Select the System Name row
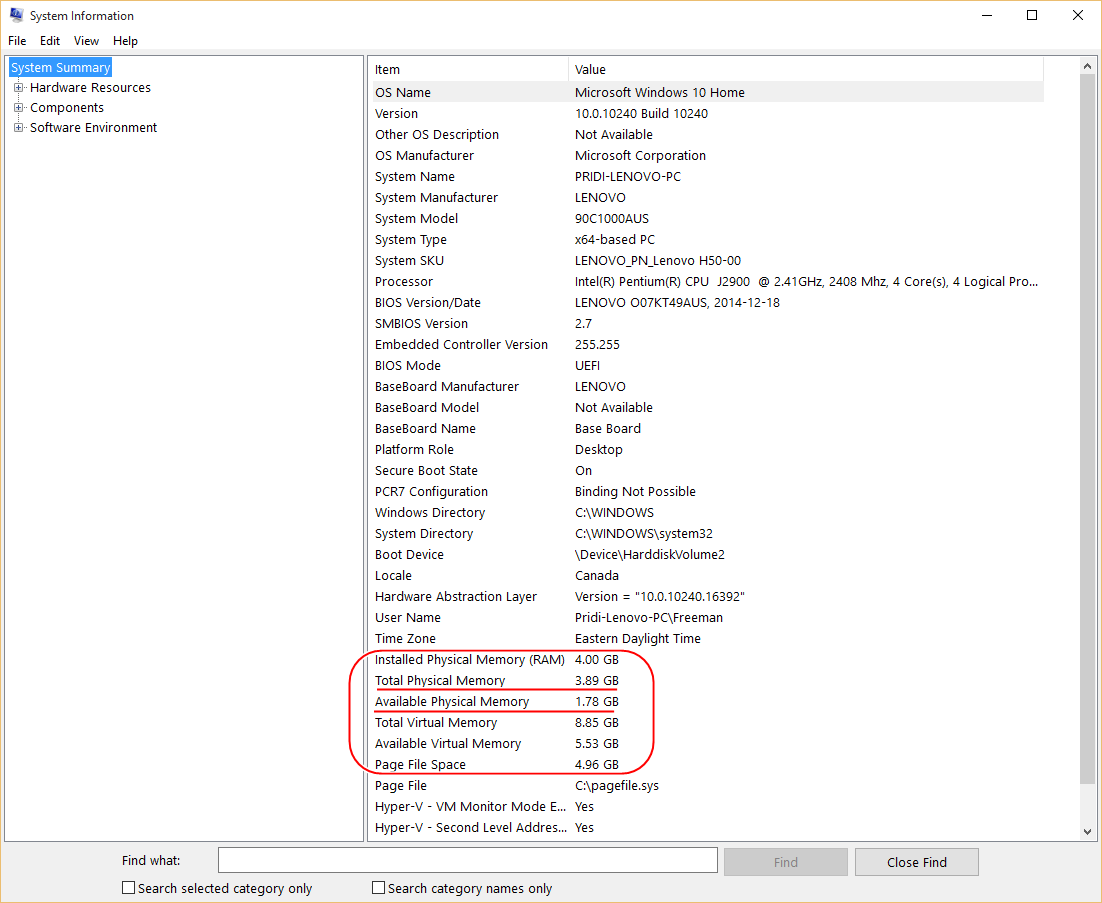The width and height of the screenshot is (1102, 903). point(708,176)
